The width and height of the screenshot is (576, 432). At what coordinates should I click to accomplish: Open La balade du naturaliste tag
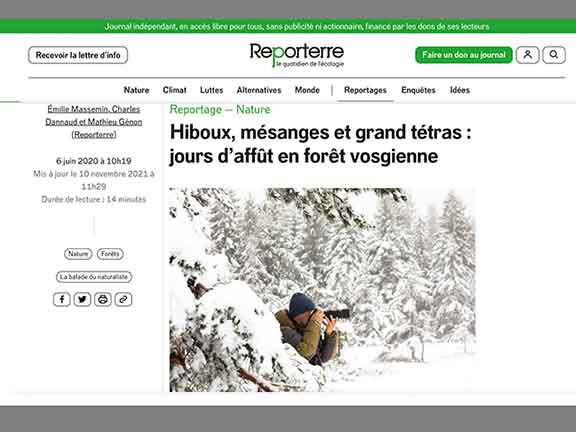tap(94, 277)
